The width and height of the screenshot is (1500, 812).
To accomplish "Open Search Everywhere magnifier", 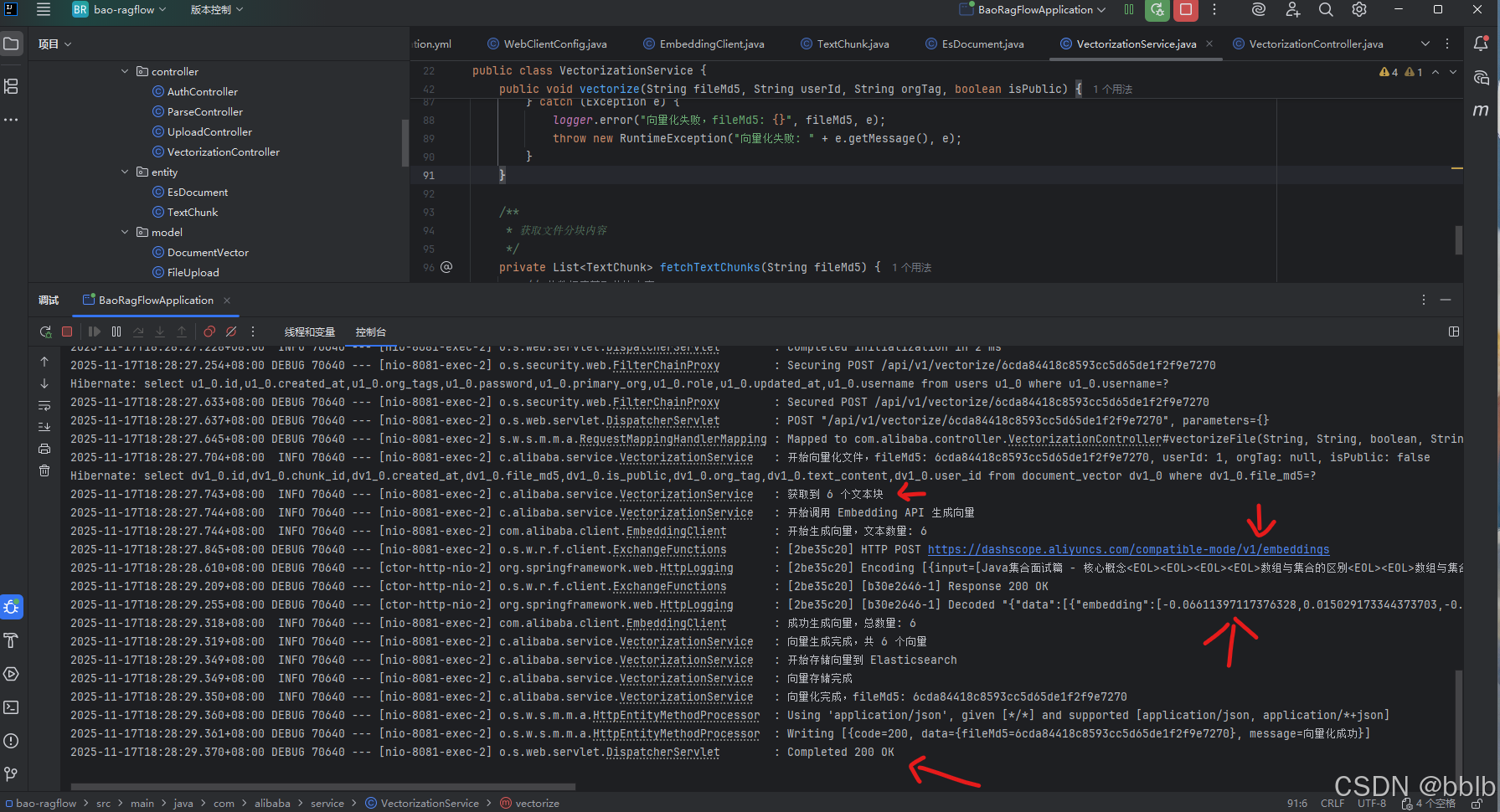I will (1326, 10).
